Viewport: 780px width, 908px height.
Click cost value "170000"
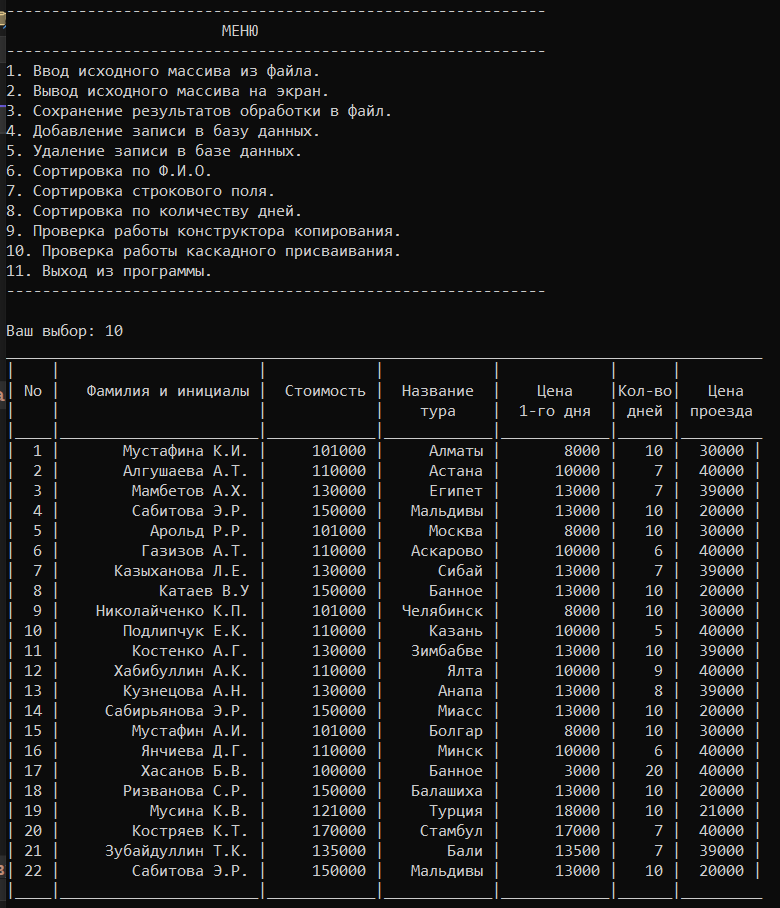pos(339,831)
